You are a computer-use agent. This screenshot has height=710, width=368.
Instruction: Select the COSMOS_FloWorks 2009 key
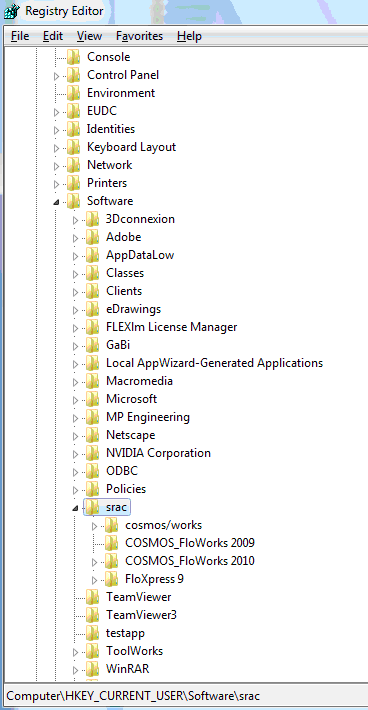coord(190,543)
